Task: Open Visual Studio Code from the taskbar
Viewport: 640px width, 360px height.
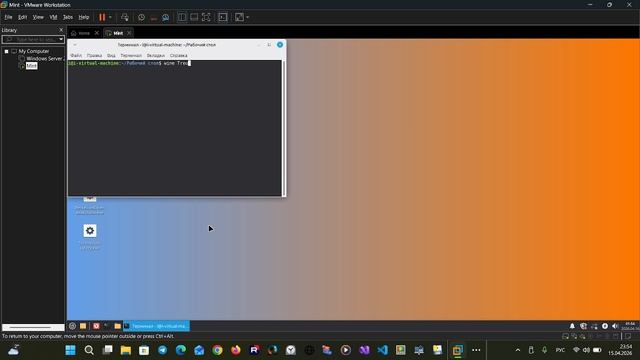Action: (382, 350)
